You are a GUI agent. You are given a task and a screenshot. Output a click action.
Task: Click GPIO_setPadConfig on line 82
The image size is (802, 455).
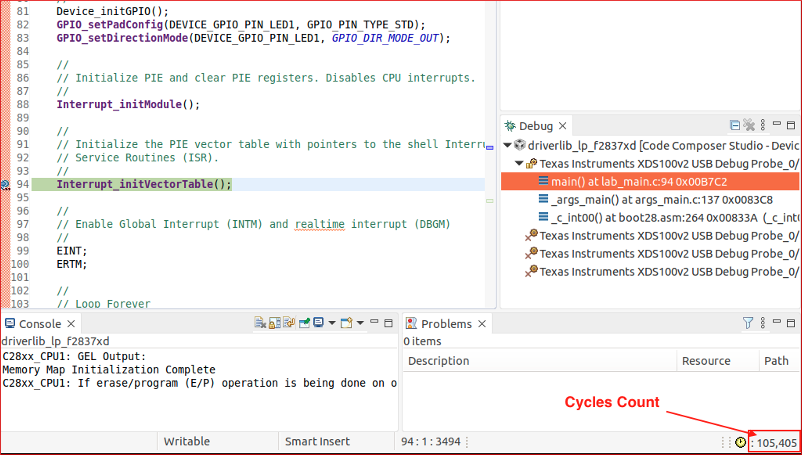click(109, 25)
